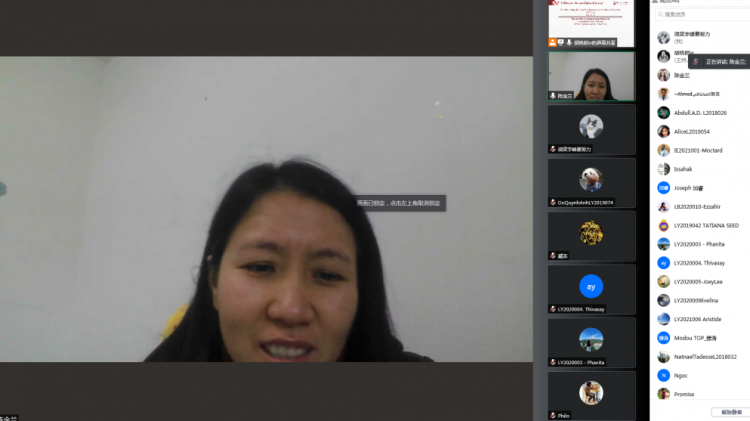Select the cat avatar video tile
Screen dimensions: 750x421
click(591, 129)
